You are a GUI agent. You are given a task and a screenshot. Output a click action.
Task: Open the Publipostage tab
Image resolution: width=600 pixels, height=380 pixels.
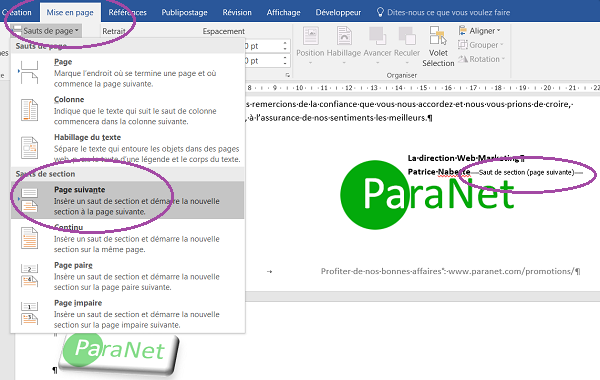point(184,12)
